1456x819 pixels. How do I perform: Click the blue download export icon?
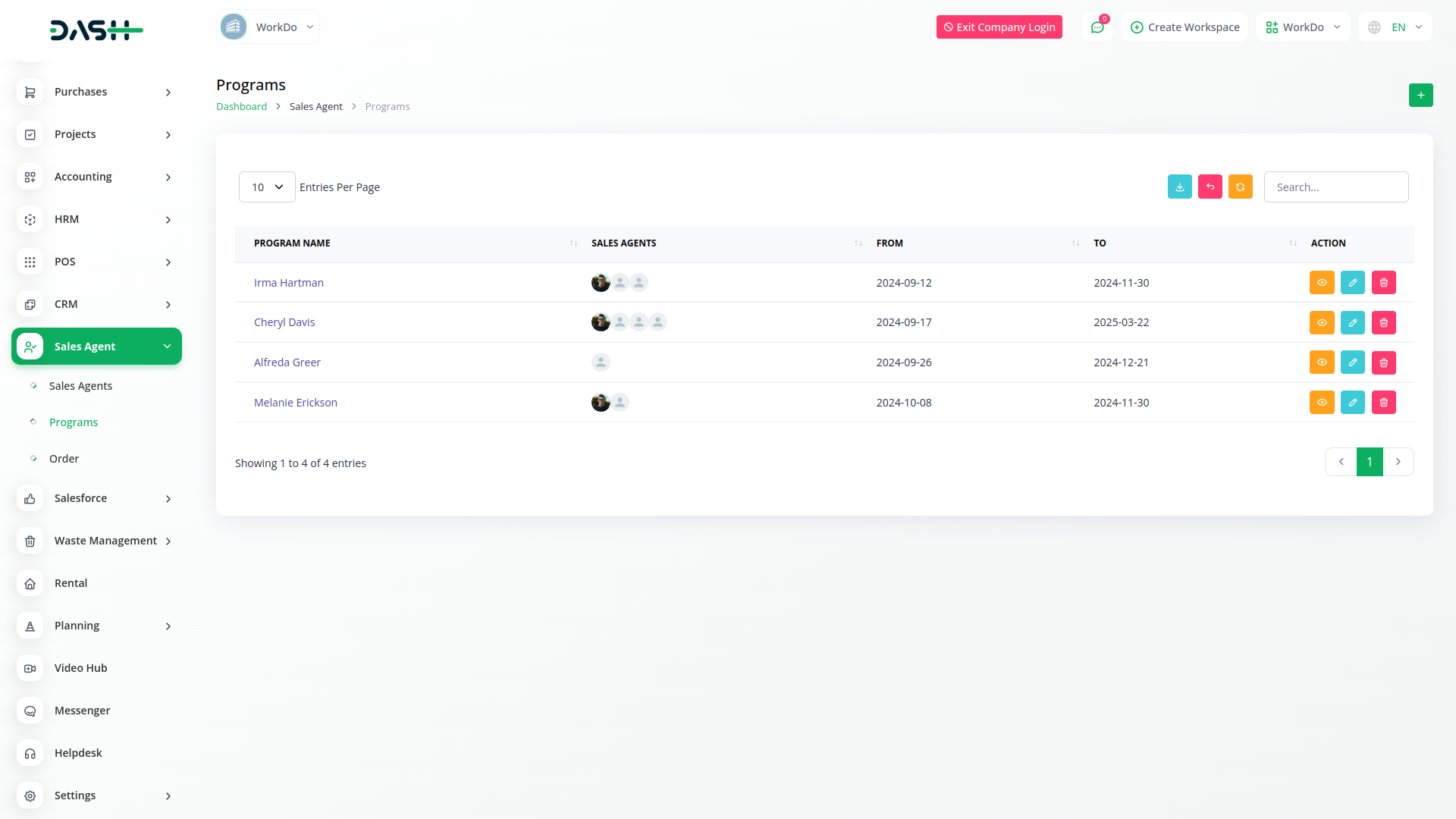[x=1179, y=187]
